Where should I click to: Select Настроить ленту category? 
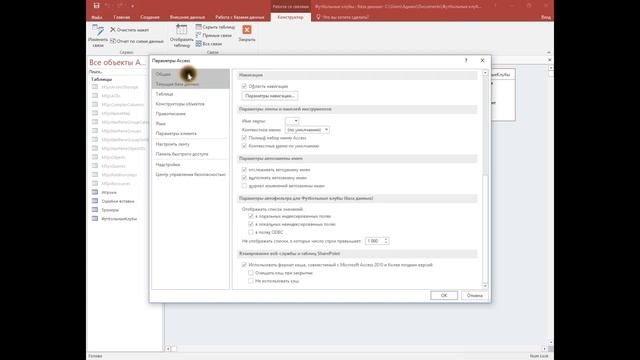click(x=190, y=144)
